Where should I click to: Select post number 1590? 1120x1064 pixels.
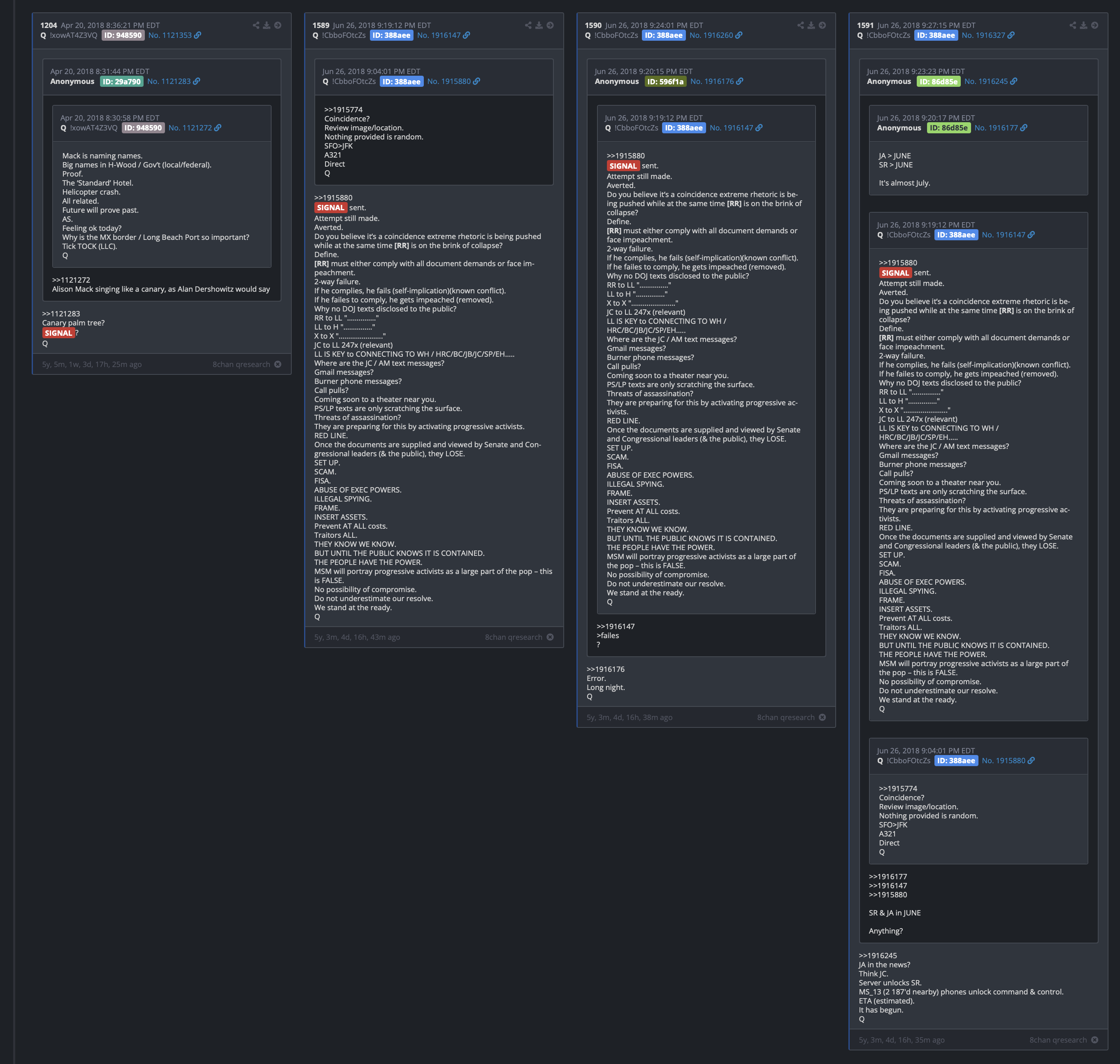(x=593, y=26)
